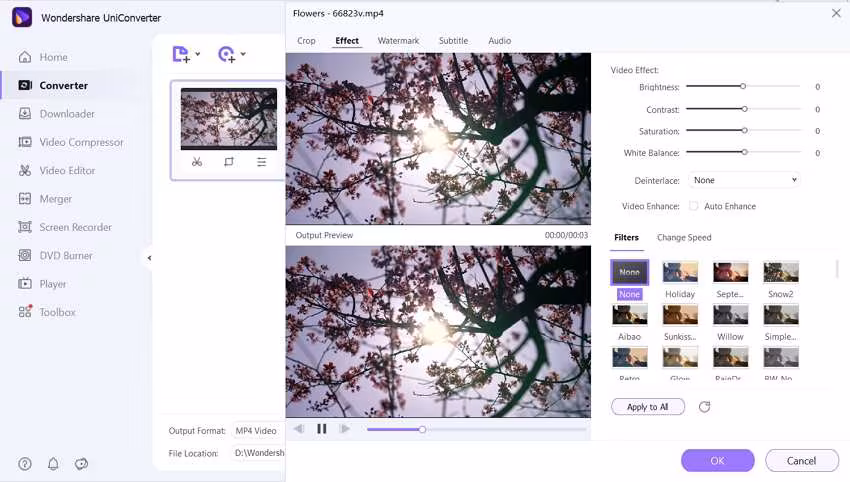
Task: Close the video edit dialog
Action: click(836, 13)
